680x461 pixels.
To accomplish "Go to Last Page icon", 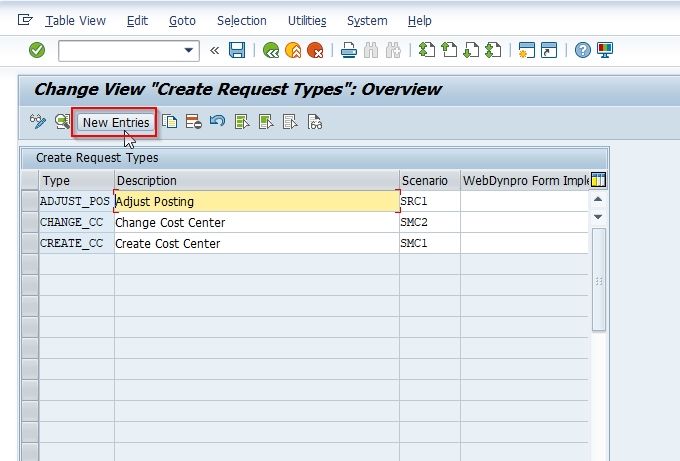I will click(493, 50).
